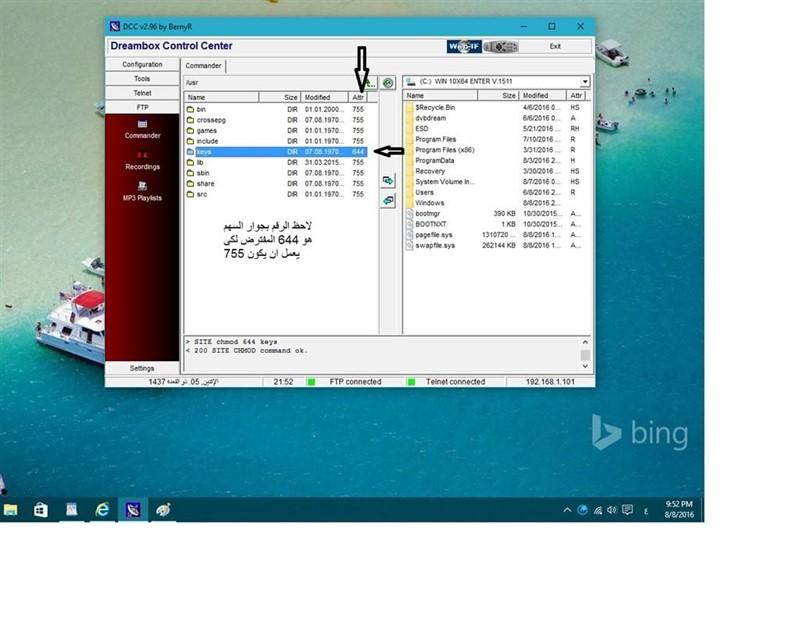The width and height of the screenshot is (800, 639).
Task: Sort local files by Modified column
Action: tap(543, 95)
